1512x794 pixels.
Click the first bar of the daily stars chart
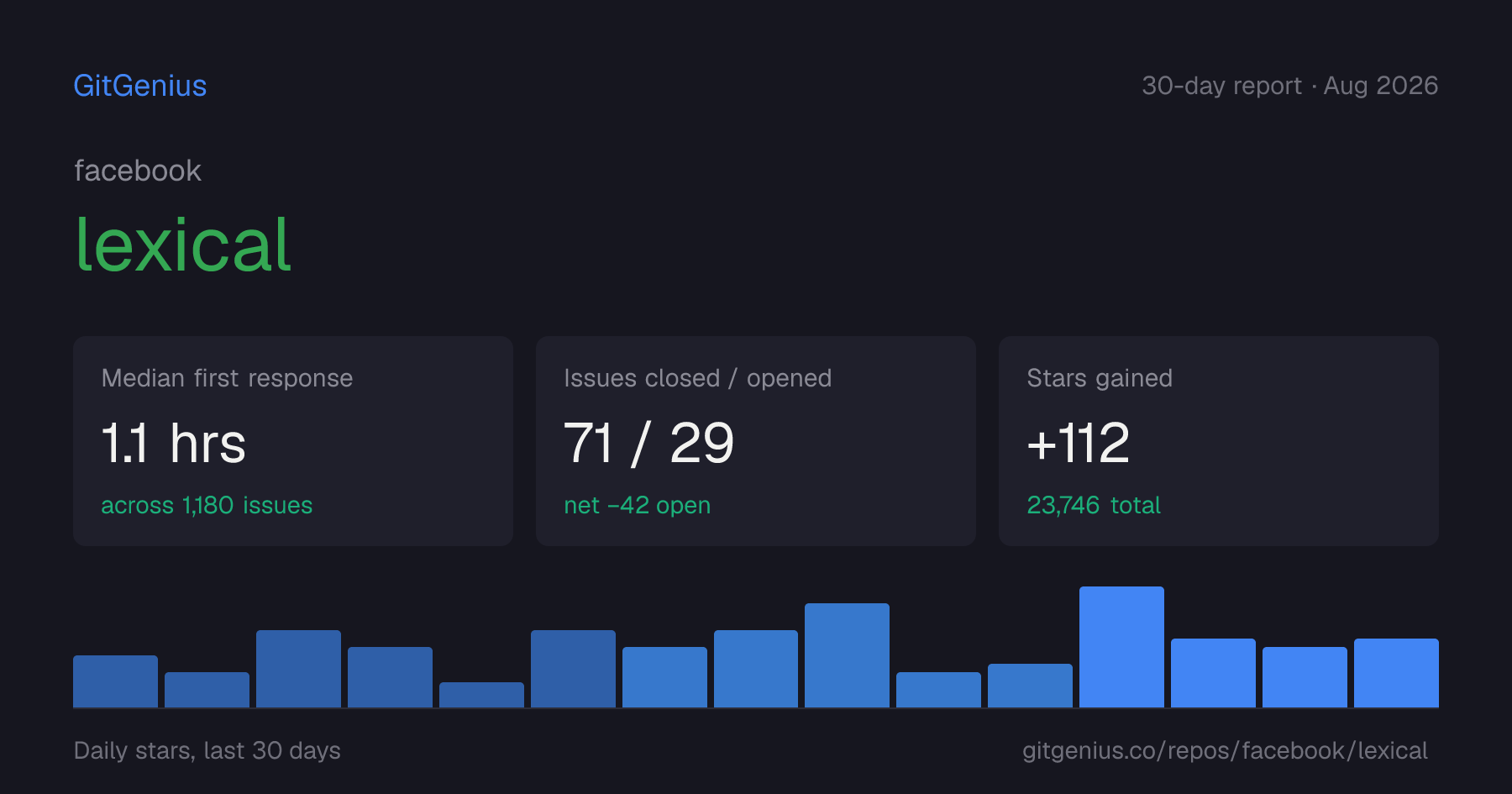(x=115, y=681)
